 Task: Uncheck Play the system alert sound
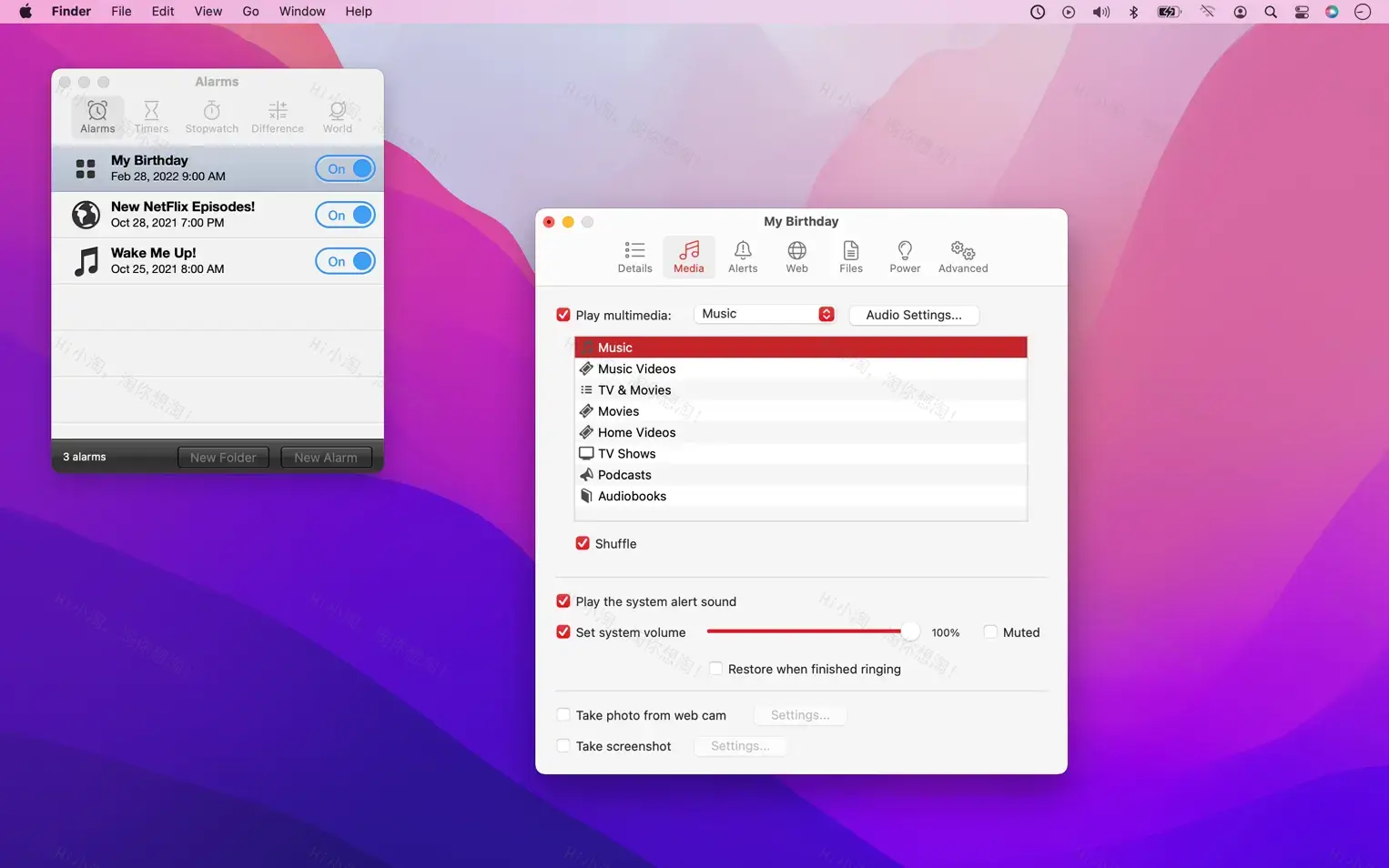563,601
